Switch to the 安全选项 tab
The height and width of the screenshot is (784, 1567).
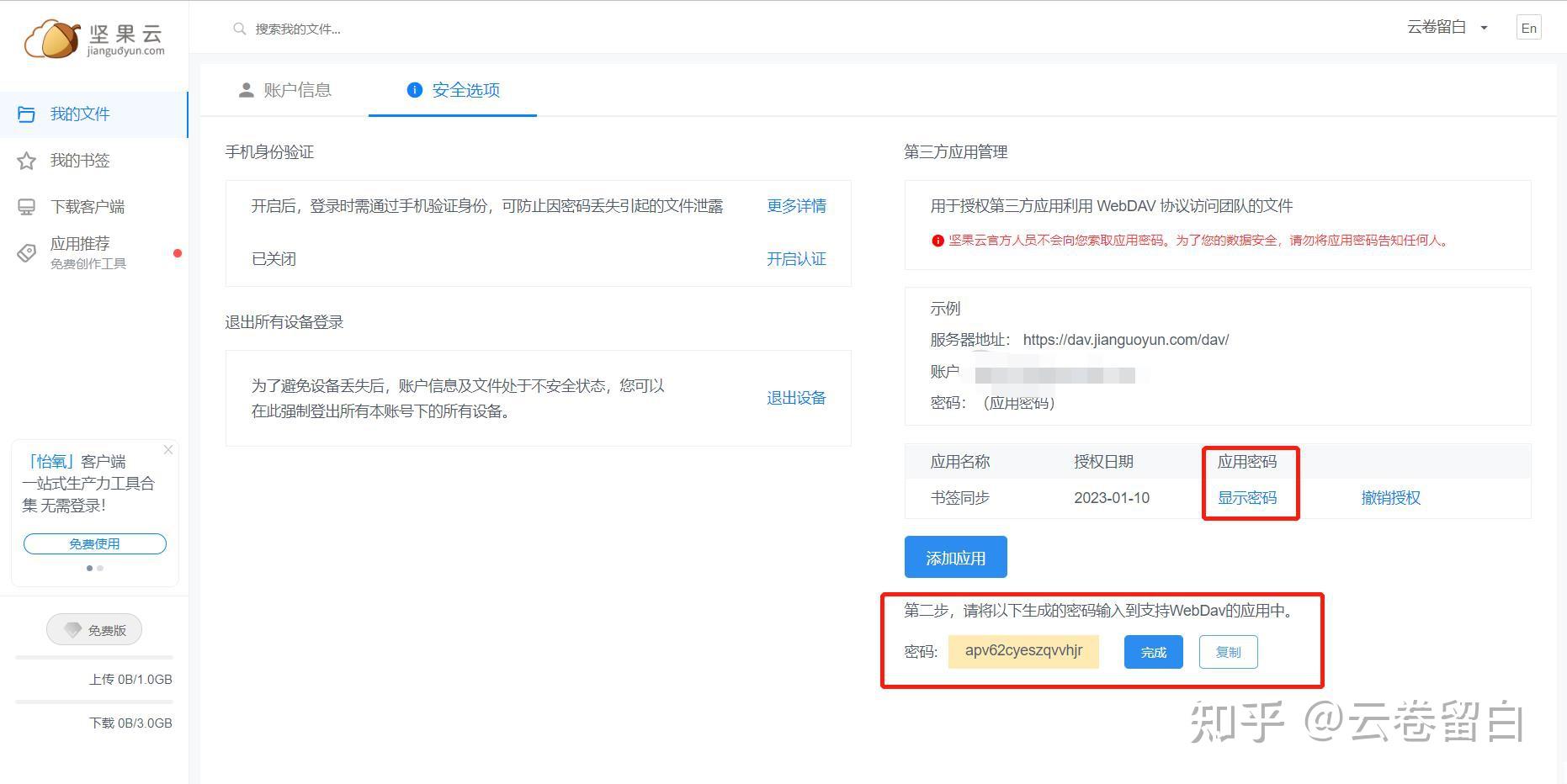[x=453, y=90]
